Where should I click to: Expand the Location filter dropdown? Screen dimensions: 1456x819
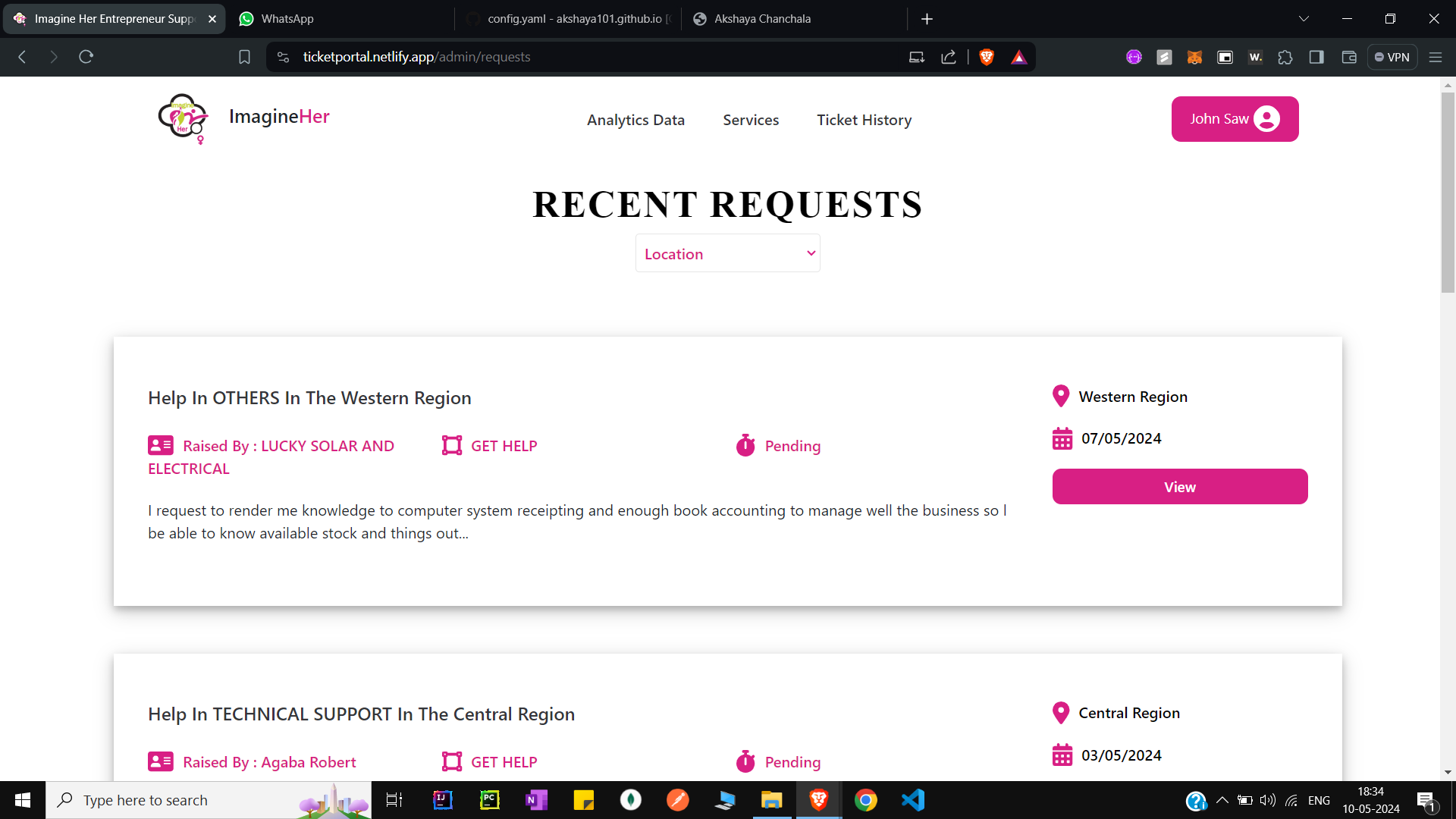pos(727,254)
